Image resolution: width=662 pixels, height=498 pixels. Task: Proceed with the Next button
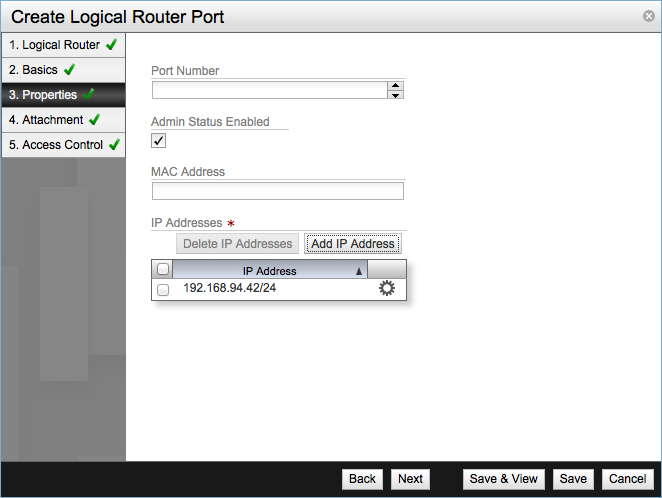click(410, 479)
